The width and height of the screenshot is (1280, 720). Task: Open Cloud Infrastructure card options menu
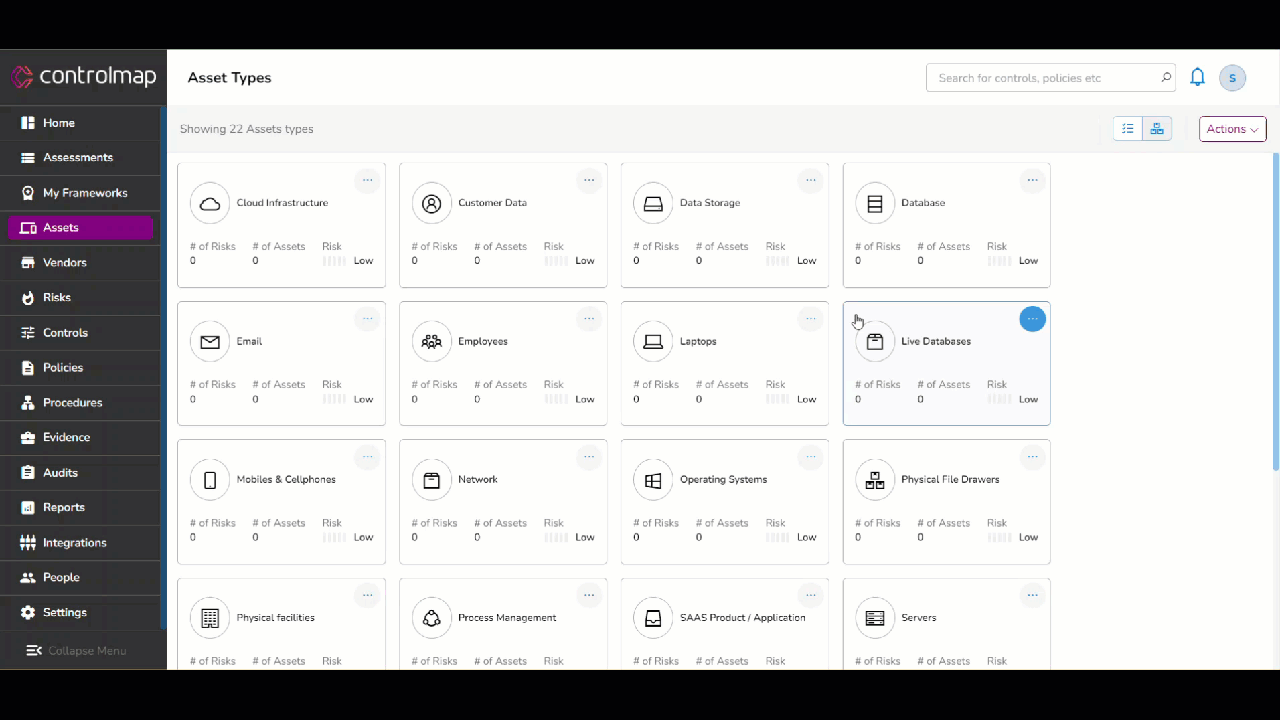click(x=368, y=181)
